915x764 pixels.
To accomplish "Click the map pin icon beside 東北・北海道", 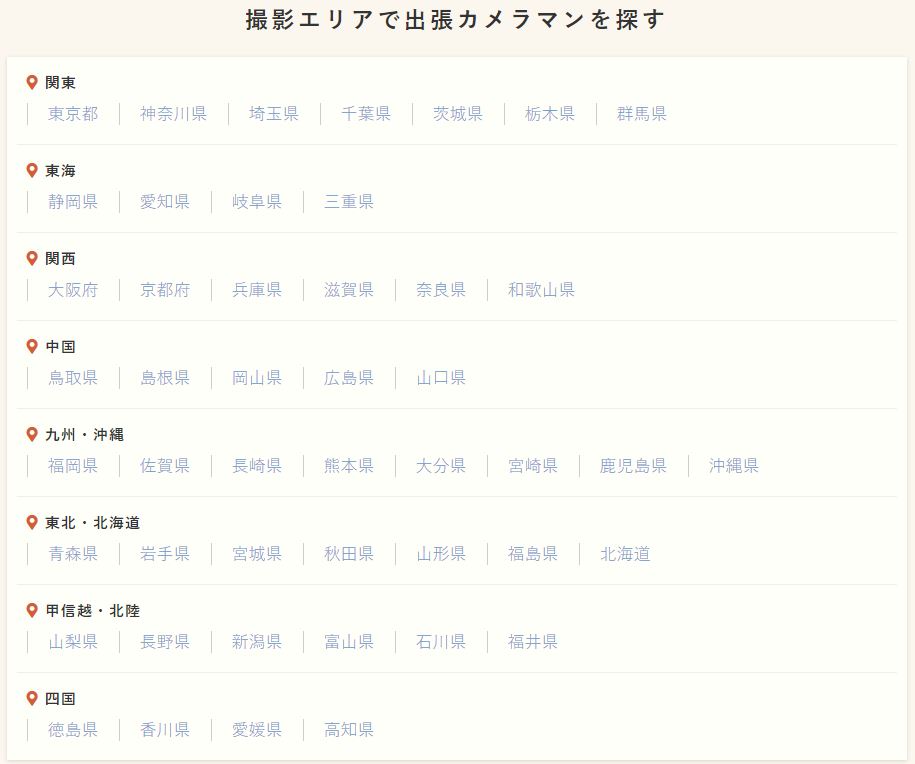I will click(32, 522).
